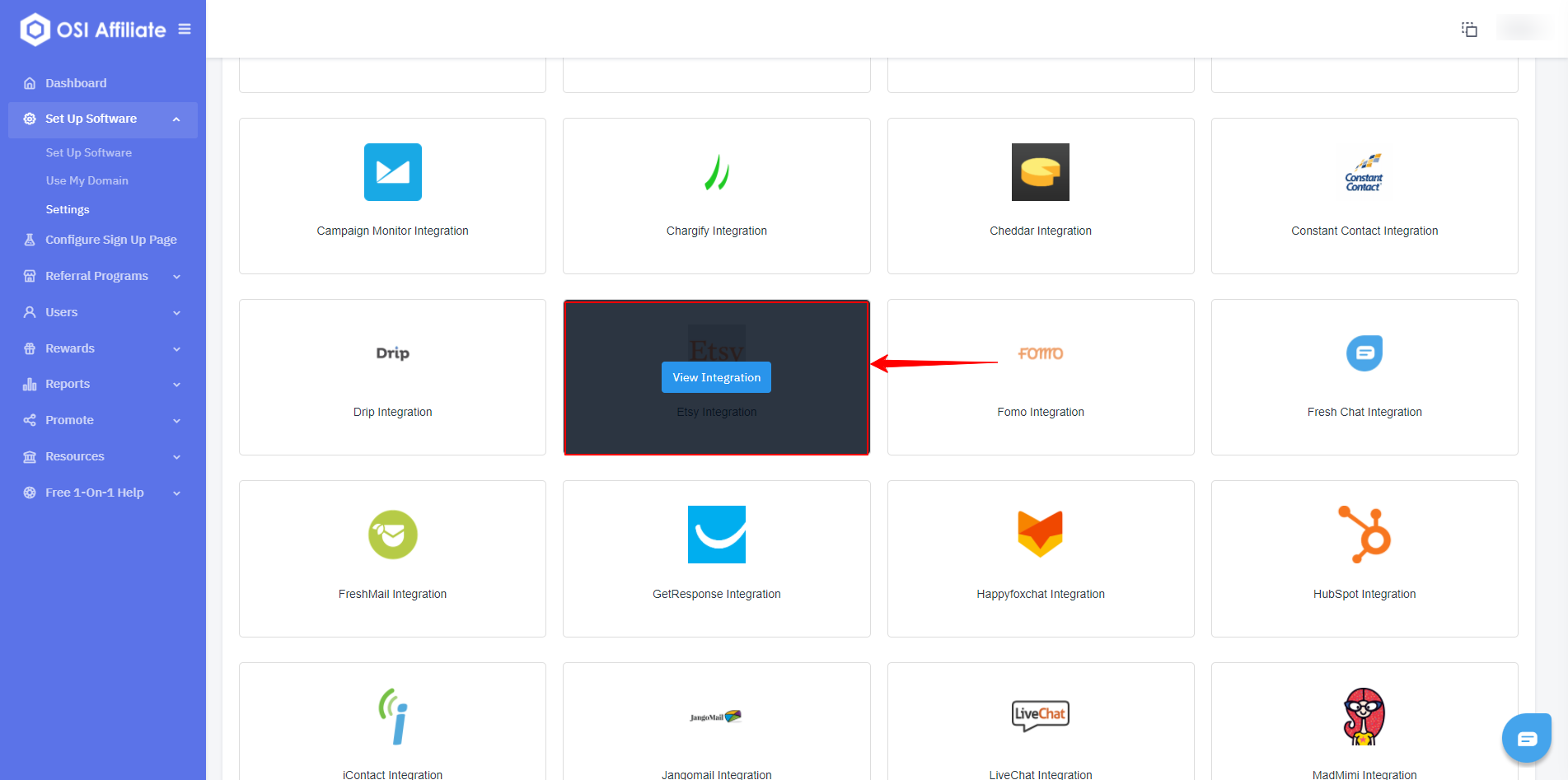Screen dimensions: 1568x780
Task: Click the Reports bar chart icon
Action: [x=30, y=384]
